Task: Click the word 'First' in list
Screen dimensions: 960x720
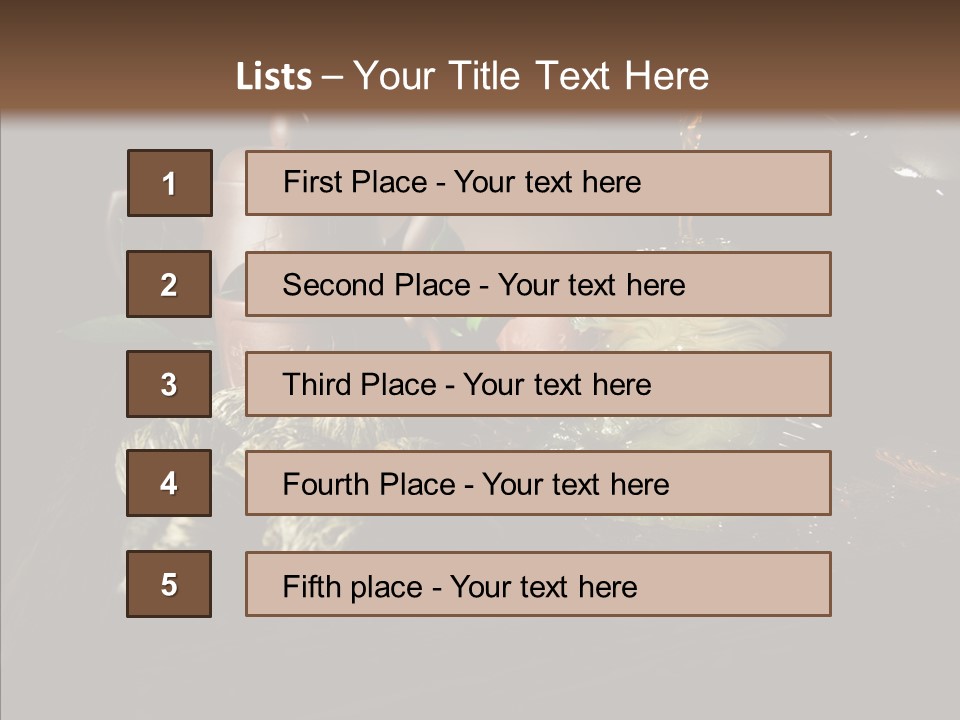Action: (x=311, y=182)
